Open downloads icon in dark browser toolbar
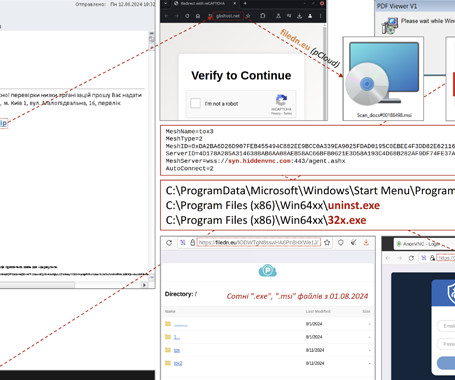455x380 pixels. point(299,16)
